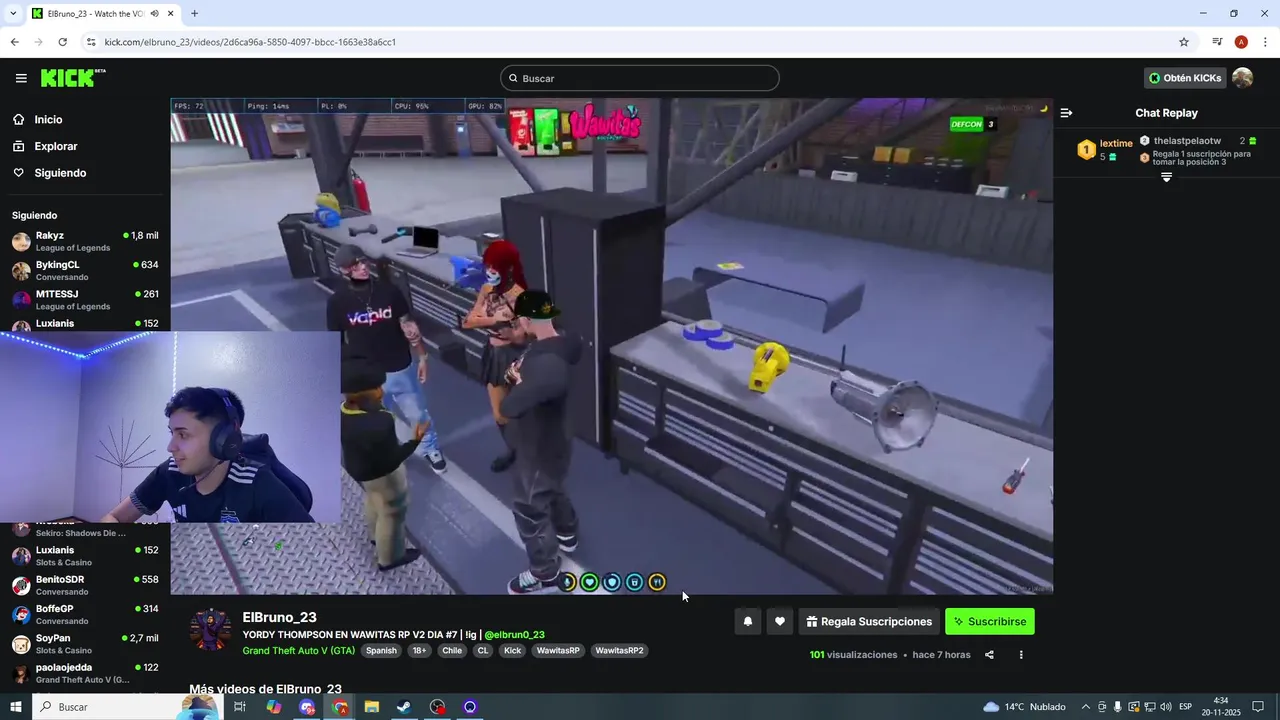The width and height of the screenshot is (1280, 720).
Task: Open Copilot from the taskbar
Action: point(273,707)
